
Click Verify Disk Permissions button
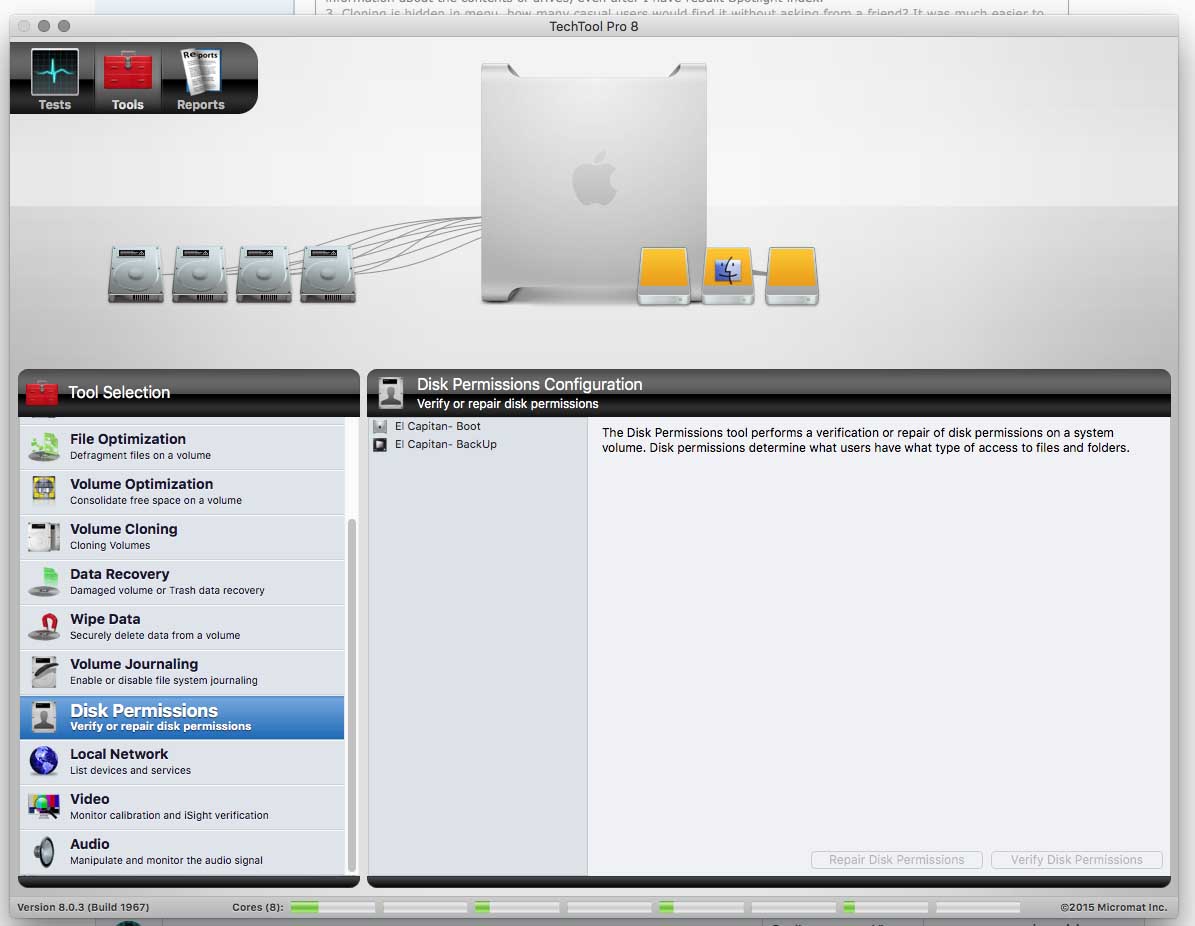pos(1076,860)
